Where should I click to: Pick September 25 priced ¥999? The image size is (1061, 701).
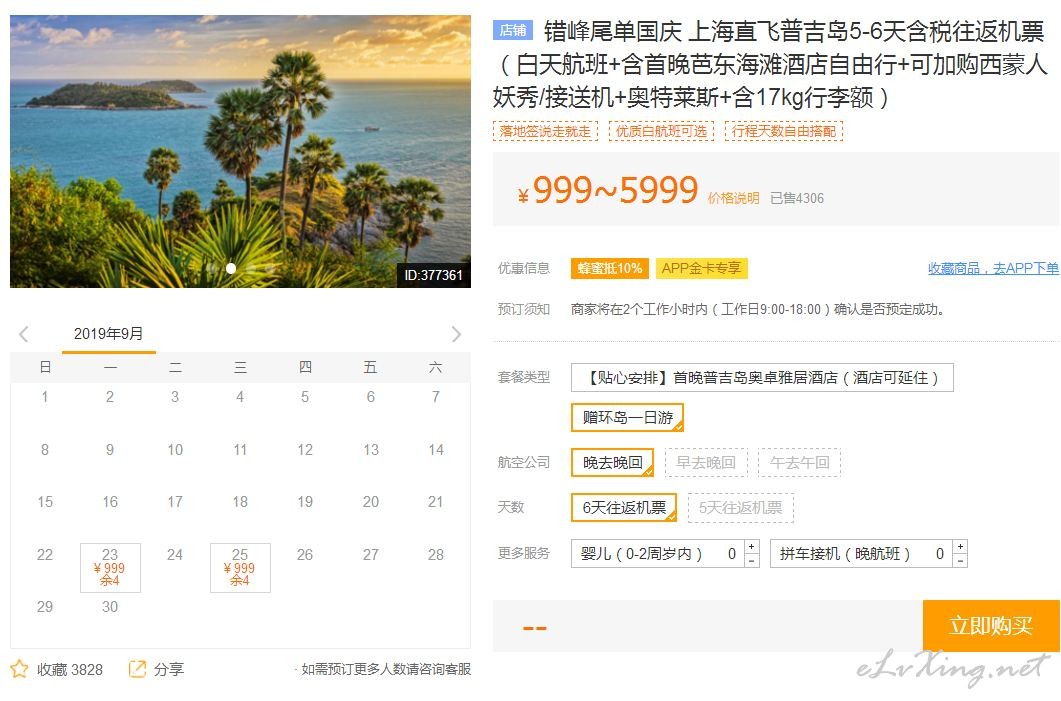[x=240, y=568]
